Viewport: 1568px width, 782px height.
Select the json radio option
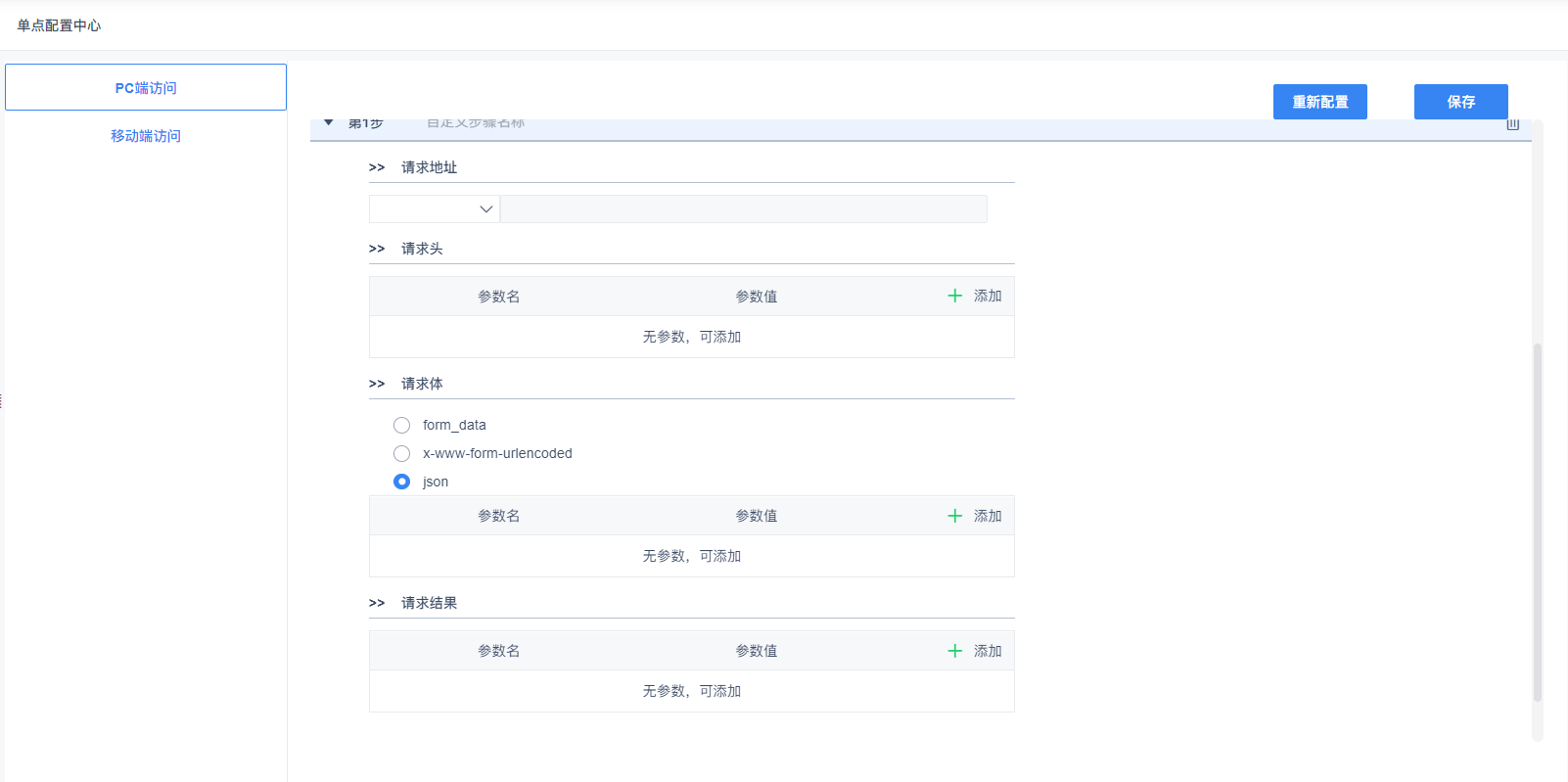pos(402,482)
